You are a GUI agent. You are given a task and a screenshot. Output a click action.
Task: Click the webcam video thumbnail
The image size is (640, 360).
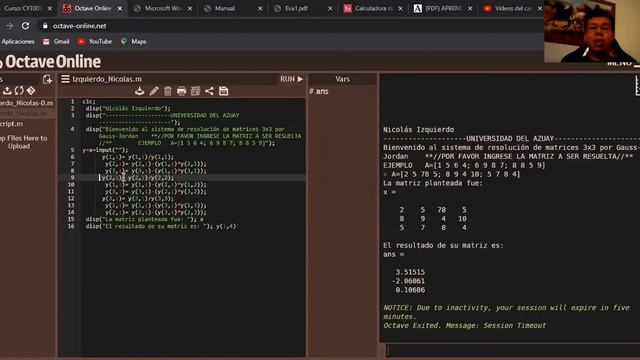click(592, 31)
